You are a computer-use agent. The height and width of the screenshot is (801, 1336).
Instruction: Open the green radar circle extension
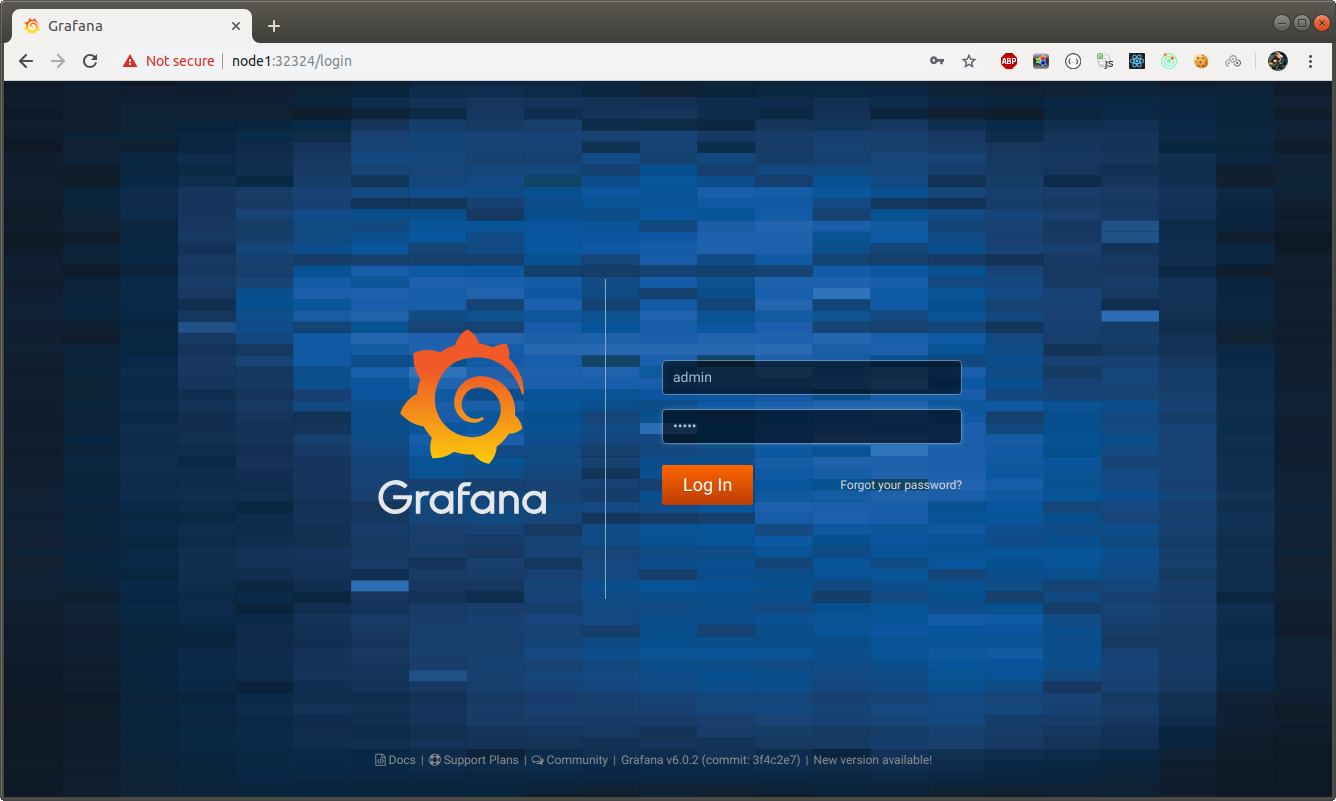coord(1169,61)
